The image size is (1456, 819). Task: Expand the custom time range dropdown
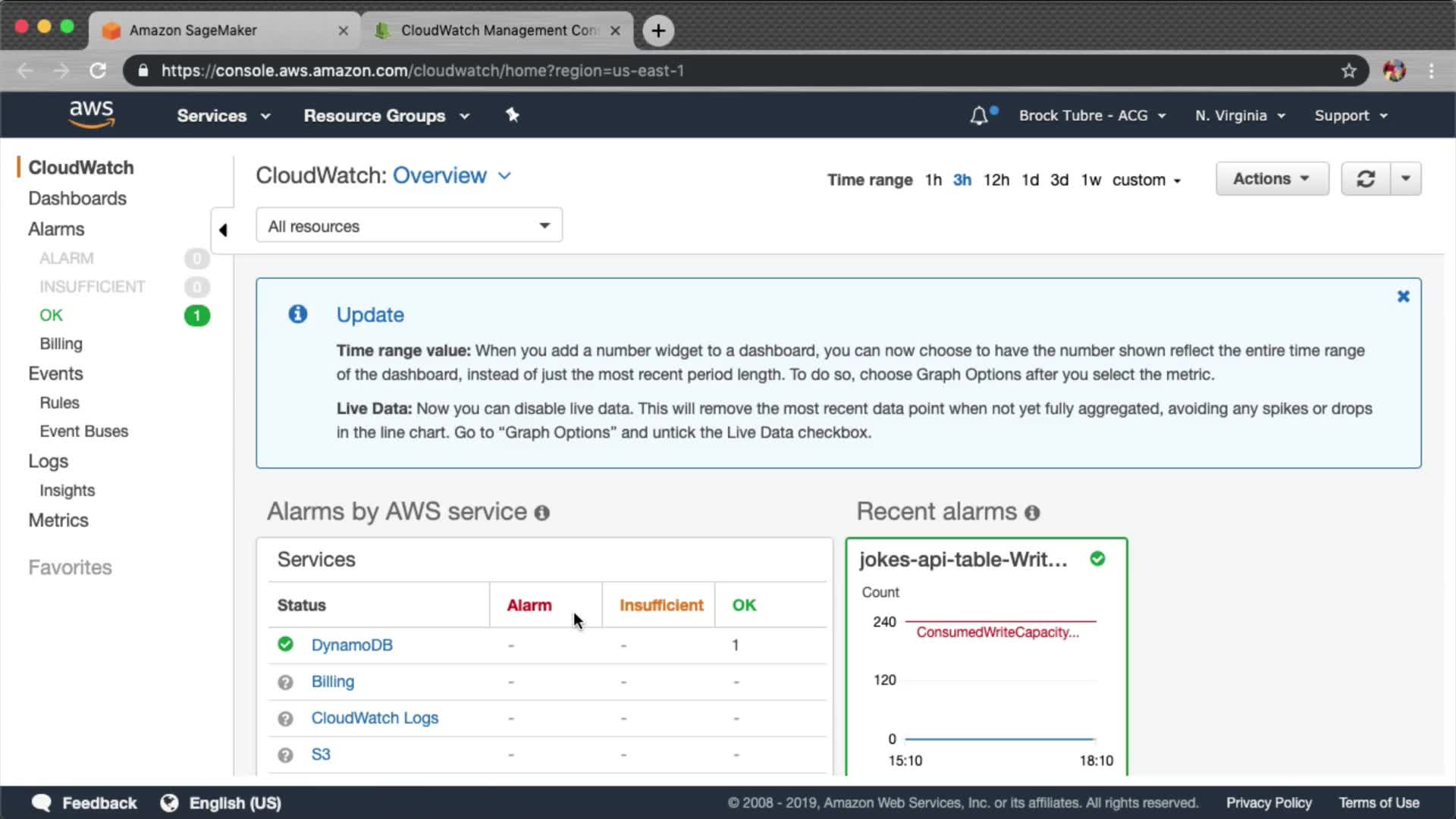click(x=1146, y=180)
